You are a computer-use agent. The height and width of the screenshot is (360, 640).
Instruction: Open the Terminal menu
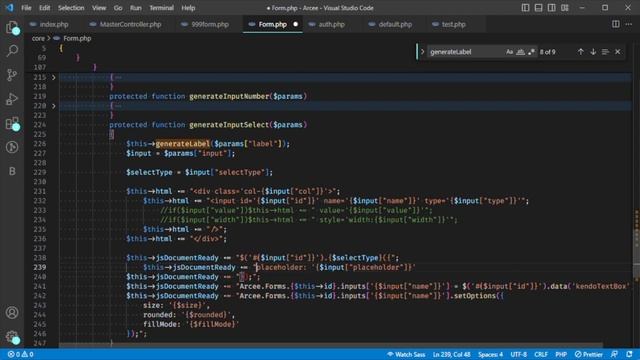click(161, 8)
